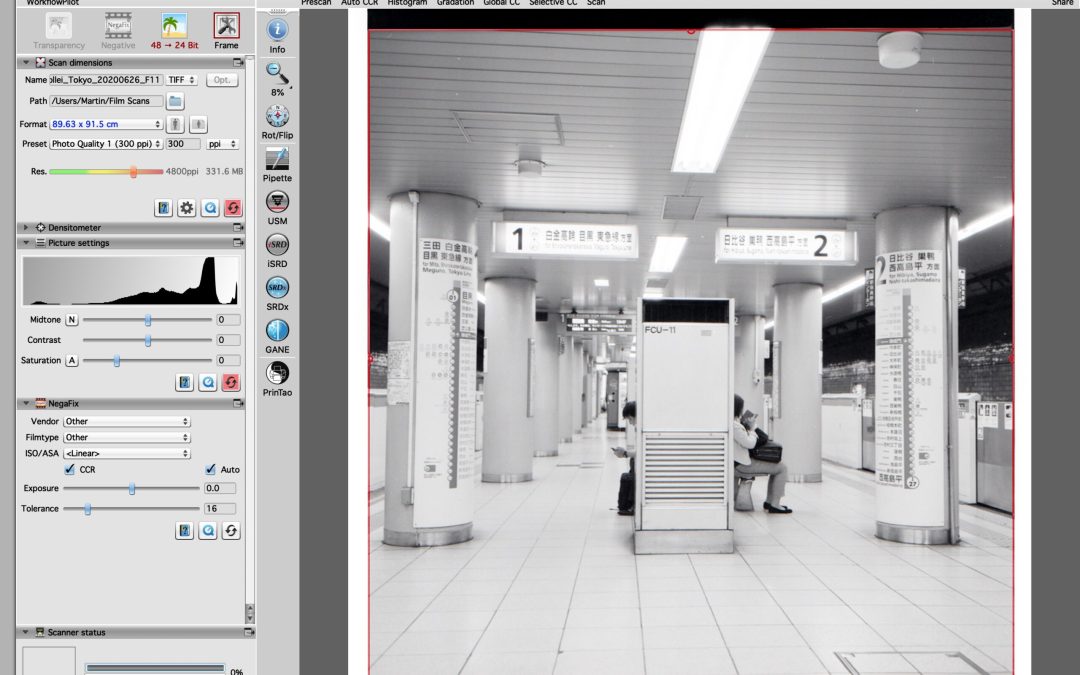The image size is (1080, 675).
Task: Adjust the Exposure slider handle
Action: (132, 489)
